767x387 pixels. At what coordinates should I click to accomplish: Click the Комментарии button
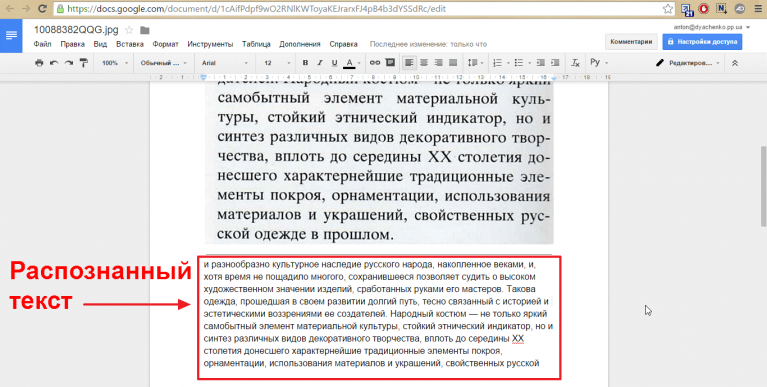click(x=631, y=42)
